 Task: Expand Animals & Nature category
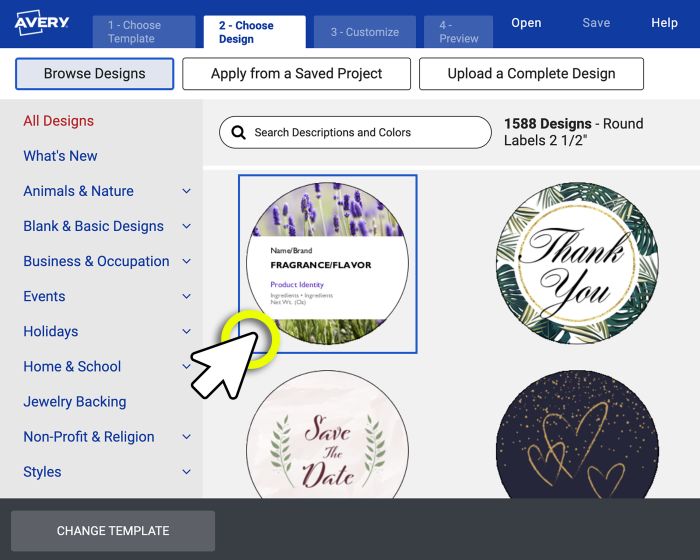[186, 191]
